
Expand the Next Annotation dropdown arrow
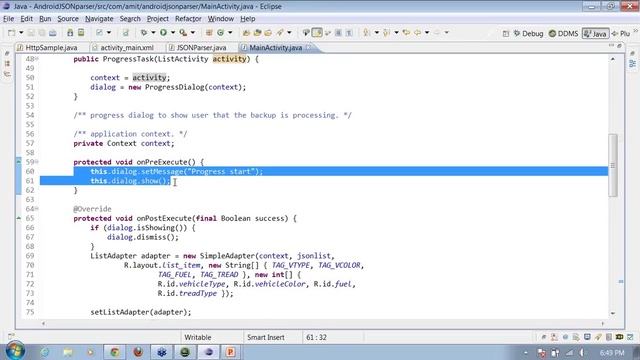[x=376, y=33]
